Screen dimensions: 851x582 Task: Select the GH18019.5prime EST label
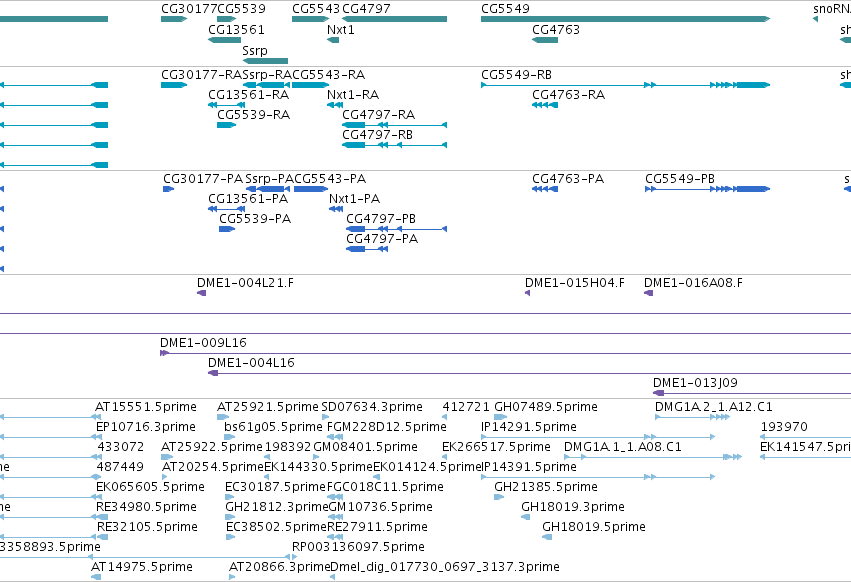594,527
